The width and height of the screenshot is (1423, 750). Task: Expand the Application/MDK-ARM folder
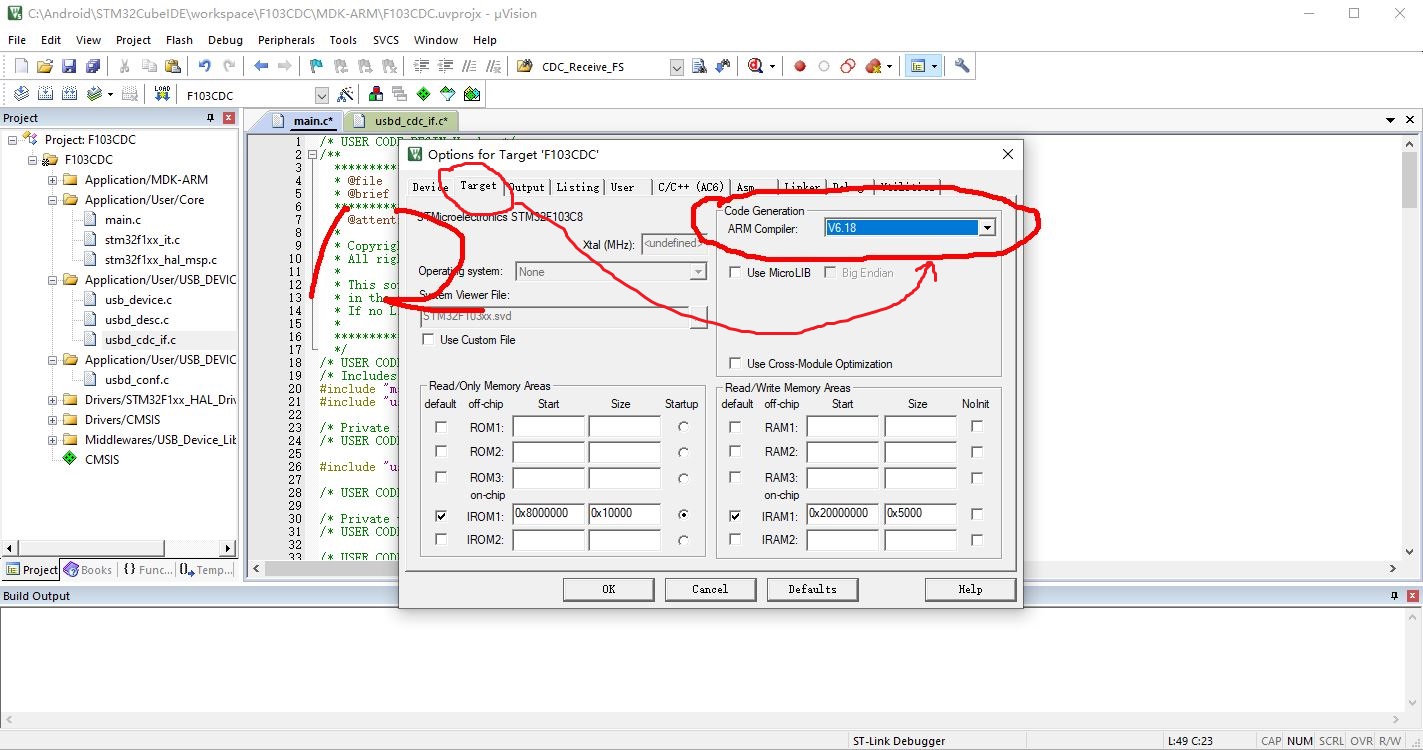[x=53, y=180]
